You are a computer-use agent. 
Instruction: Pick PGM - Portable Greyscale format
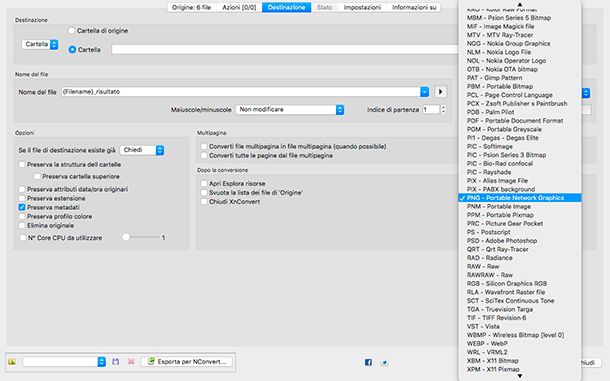pos(520,129)
